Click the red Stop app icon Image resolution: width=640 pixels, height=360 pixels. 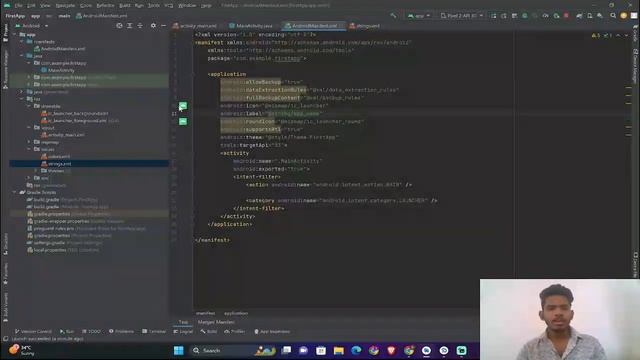566,16
